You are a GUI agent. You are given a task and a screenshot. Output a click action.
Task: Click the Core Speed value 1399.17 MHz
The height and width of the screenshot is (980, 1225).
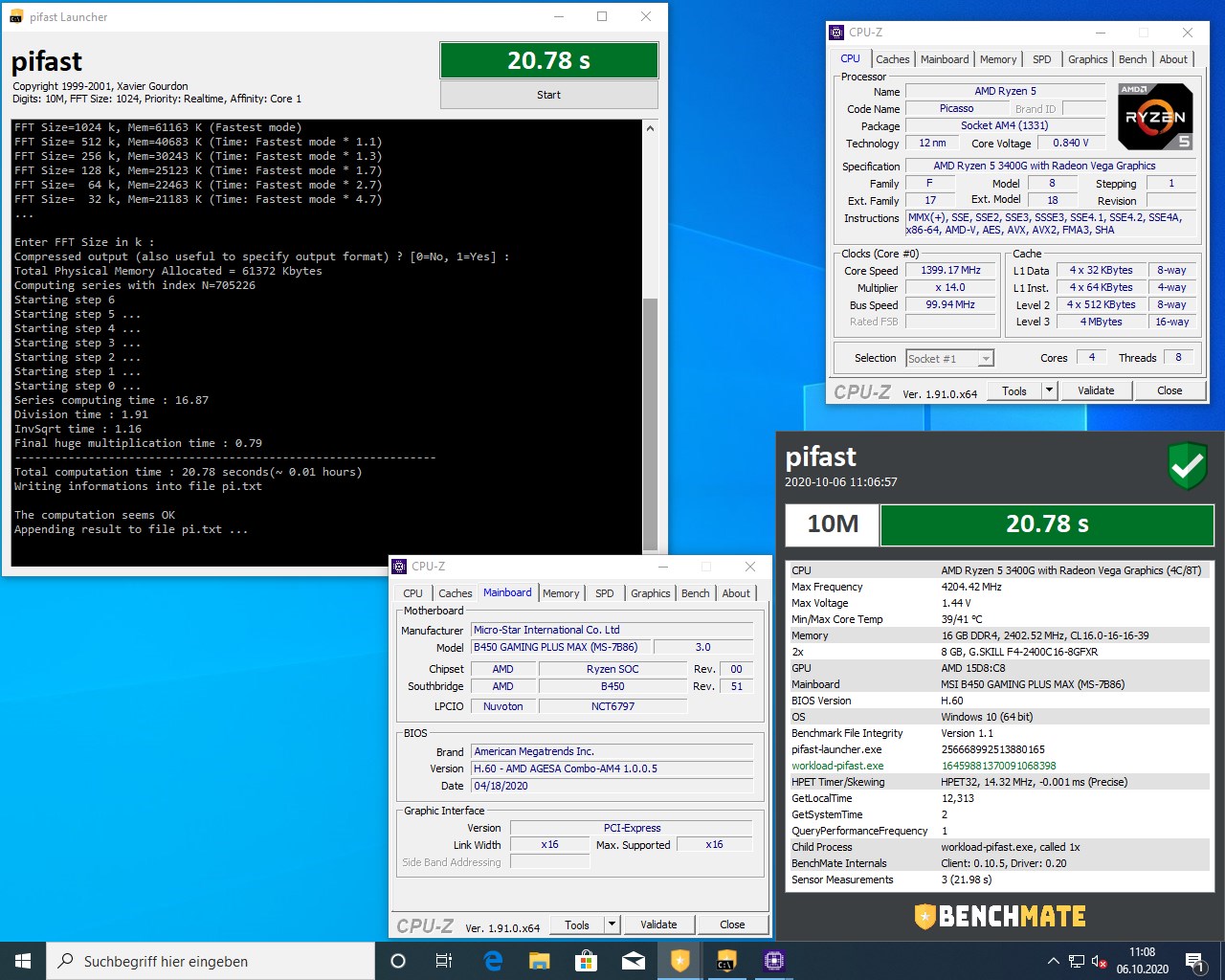(x=950, y=270)
